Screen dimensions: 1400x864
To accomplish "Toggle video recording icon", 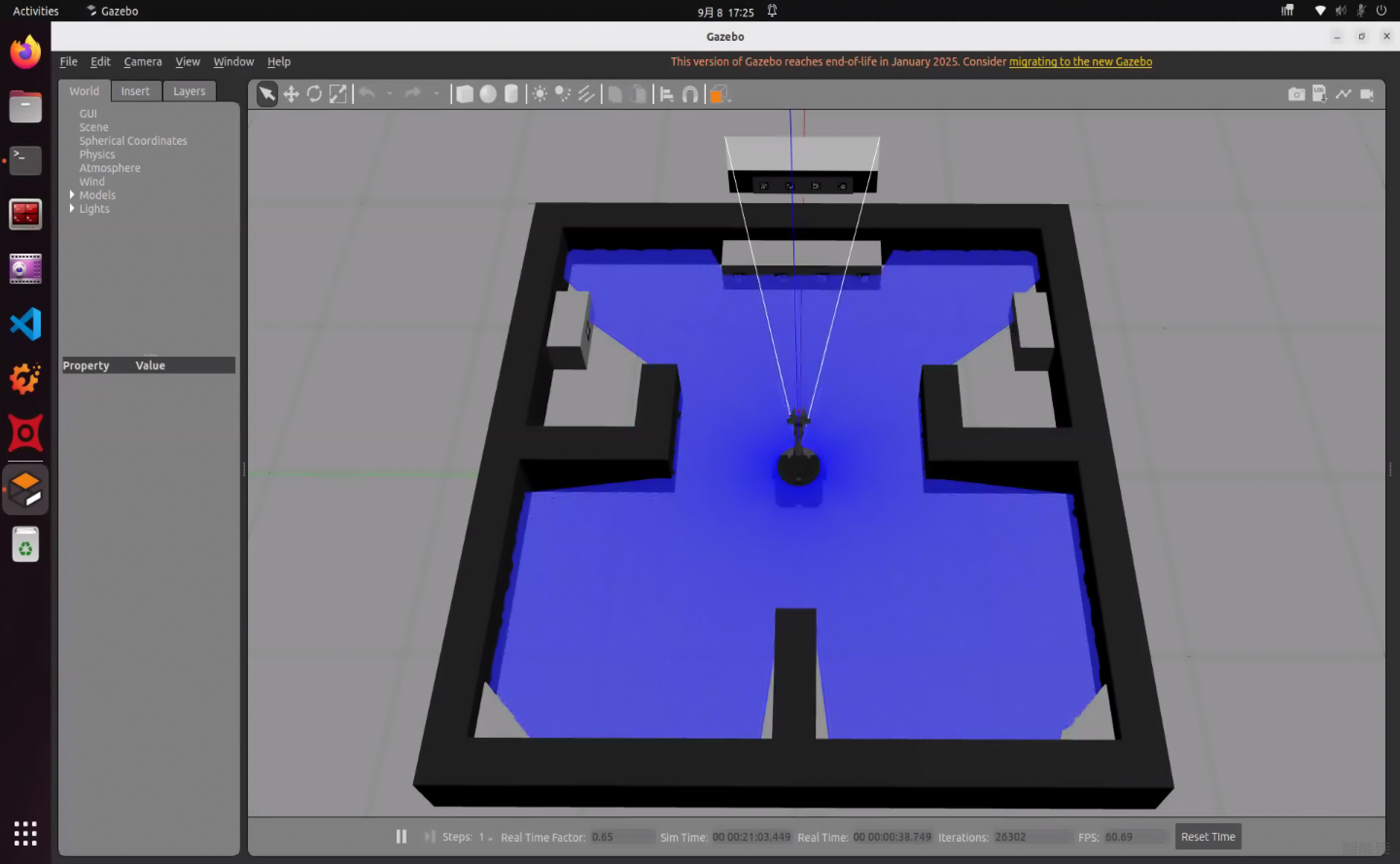I will pyautogui.click(x=1367, y=94).
